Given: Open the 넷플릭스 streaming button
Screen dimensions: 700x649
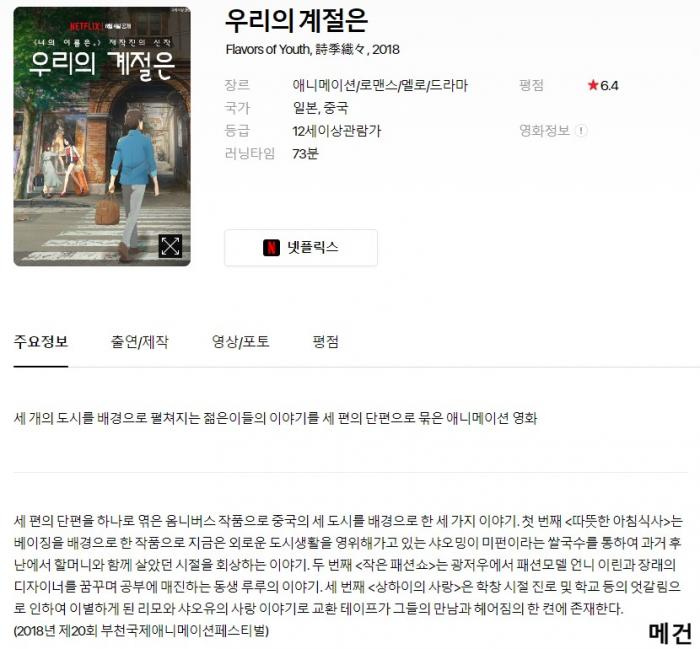Looking at the screenshot, I should coord(301,248).
